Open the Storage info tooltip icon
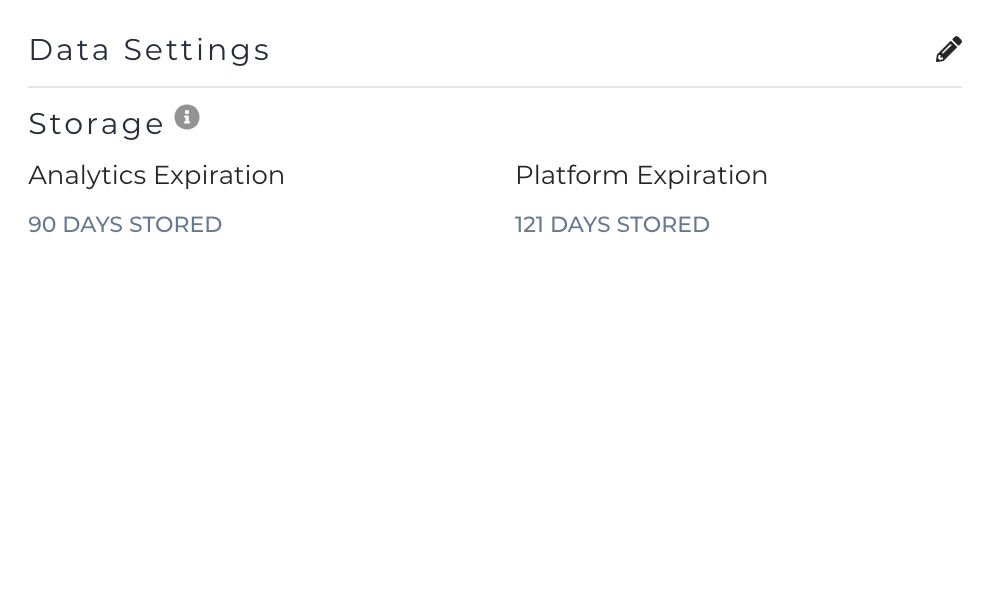This screenshot has height=592, width=1002. tap(187, 117)
